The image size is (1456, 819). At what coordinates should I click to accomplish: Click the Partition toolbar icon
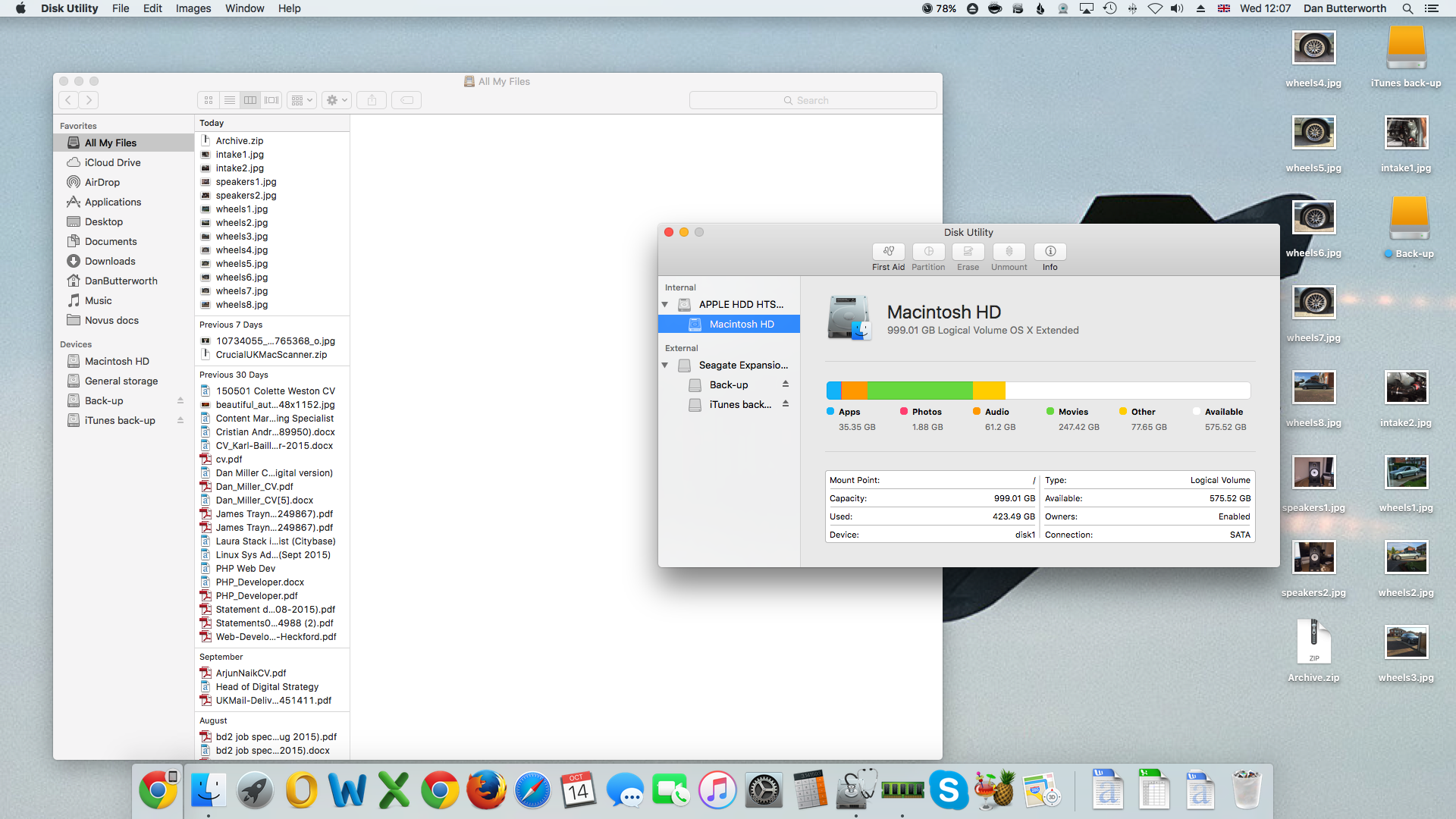[x=928, y=252]
